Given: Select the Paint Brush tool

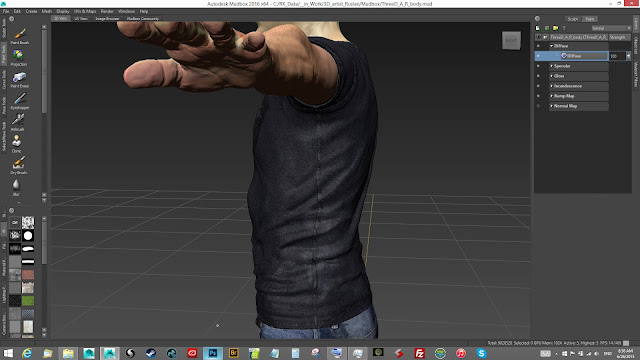Looking at the screenshot, I should (x=19, y=36).
